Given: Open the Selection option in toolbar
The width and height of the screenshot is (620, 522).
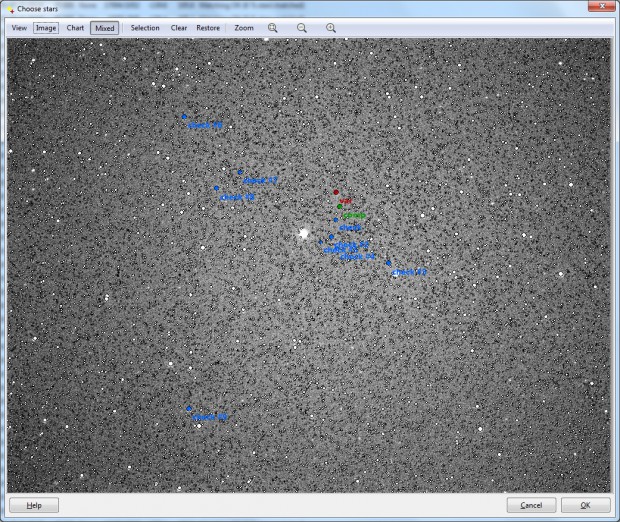Looking at the screenshot, I should point(145,28).
